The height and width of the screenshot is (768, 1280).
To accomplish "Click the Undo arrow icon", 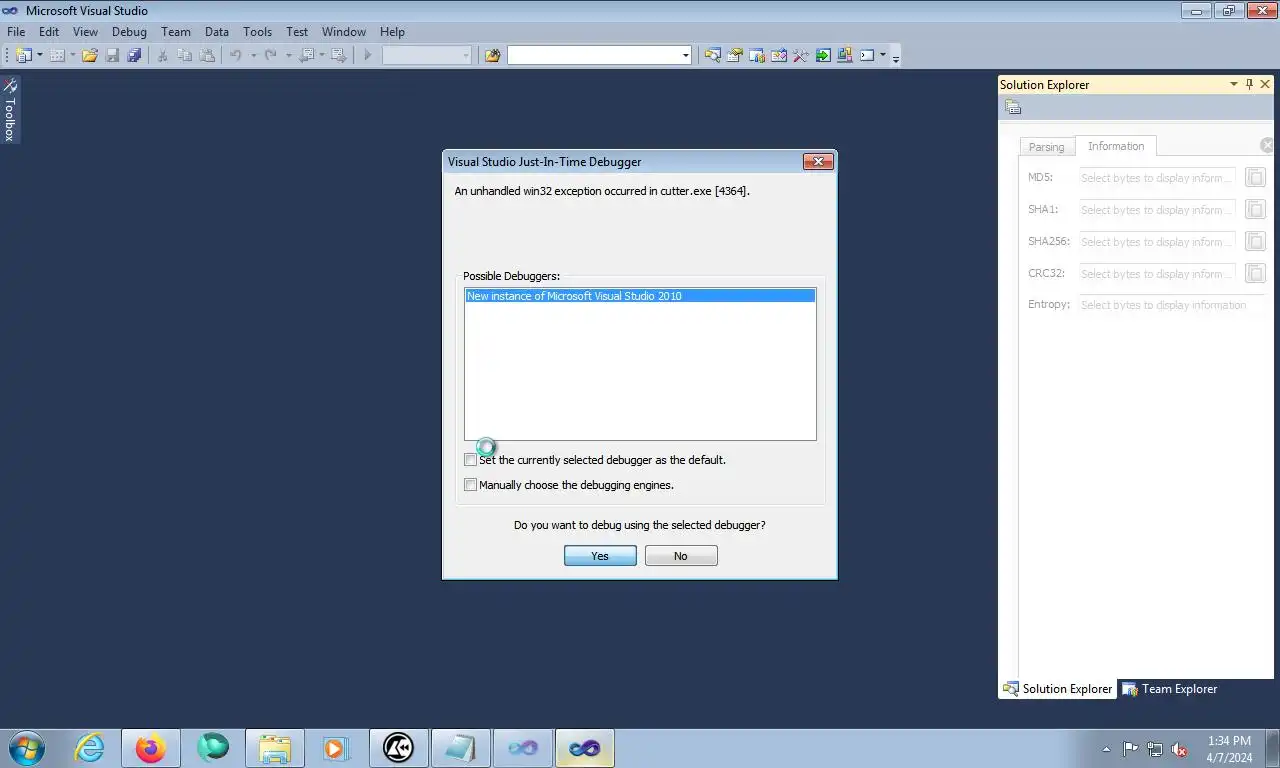I will coord(236,56).
